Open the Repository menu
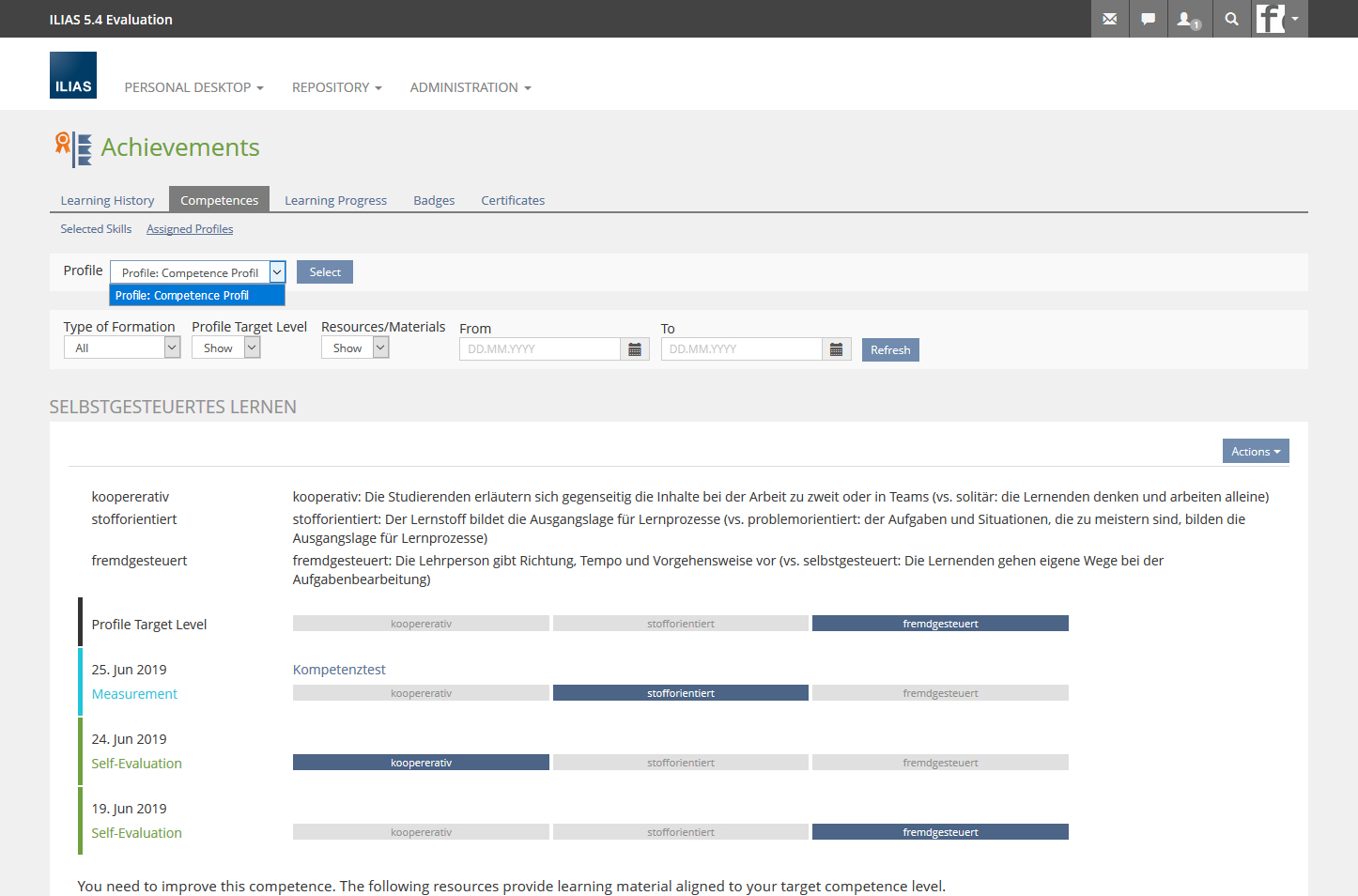Screen dimensions: 1358x896 (336, 87)
